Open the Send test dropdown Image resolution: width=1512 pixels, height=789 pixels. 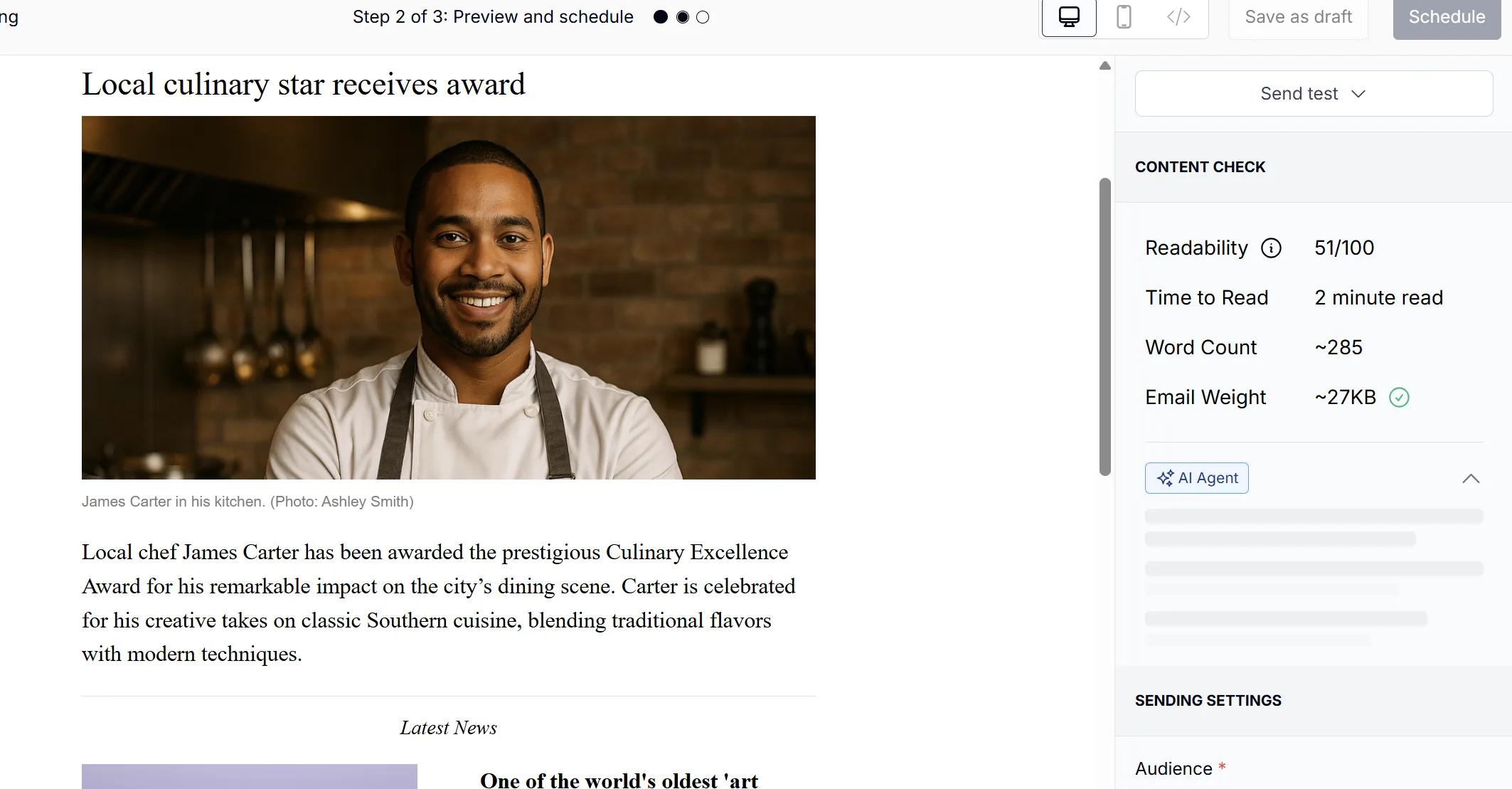point(1314,93)
